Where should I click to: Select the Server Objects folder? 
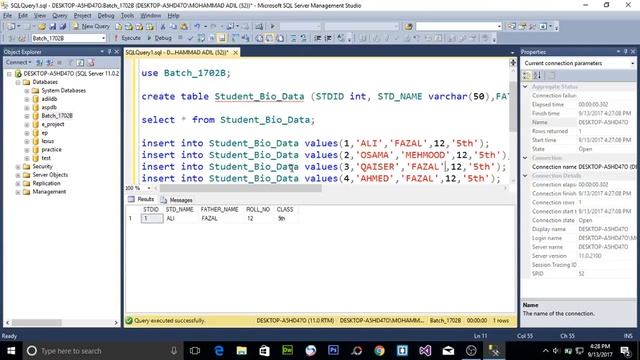[x=50, y=175]
